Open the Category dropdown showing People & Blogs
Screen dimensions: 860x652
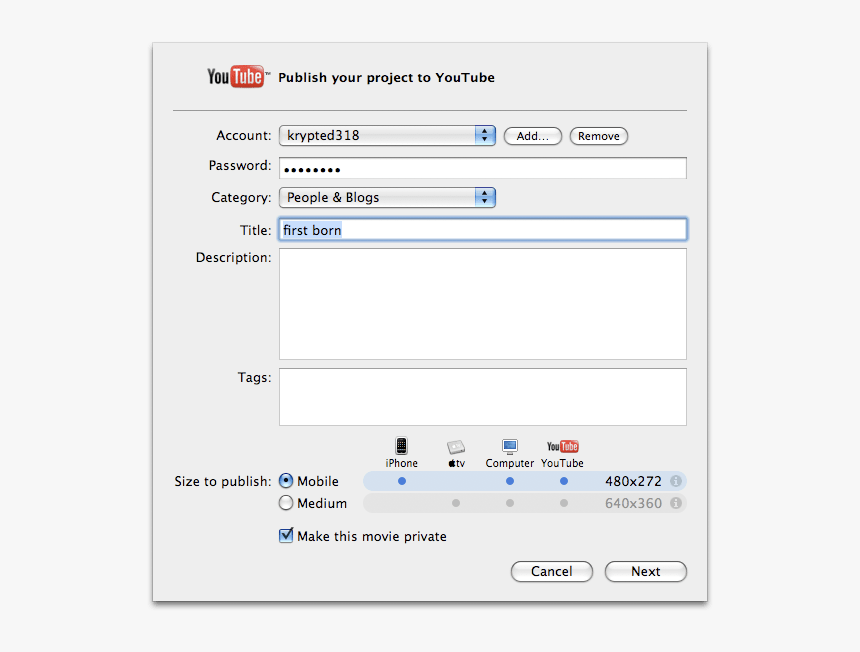387,197
